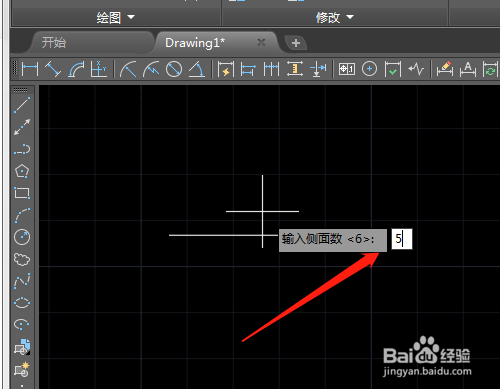Click the side count input field
The height and width of the screenshot is (389, 500).
[x=402, y=239]
